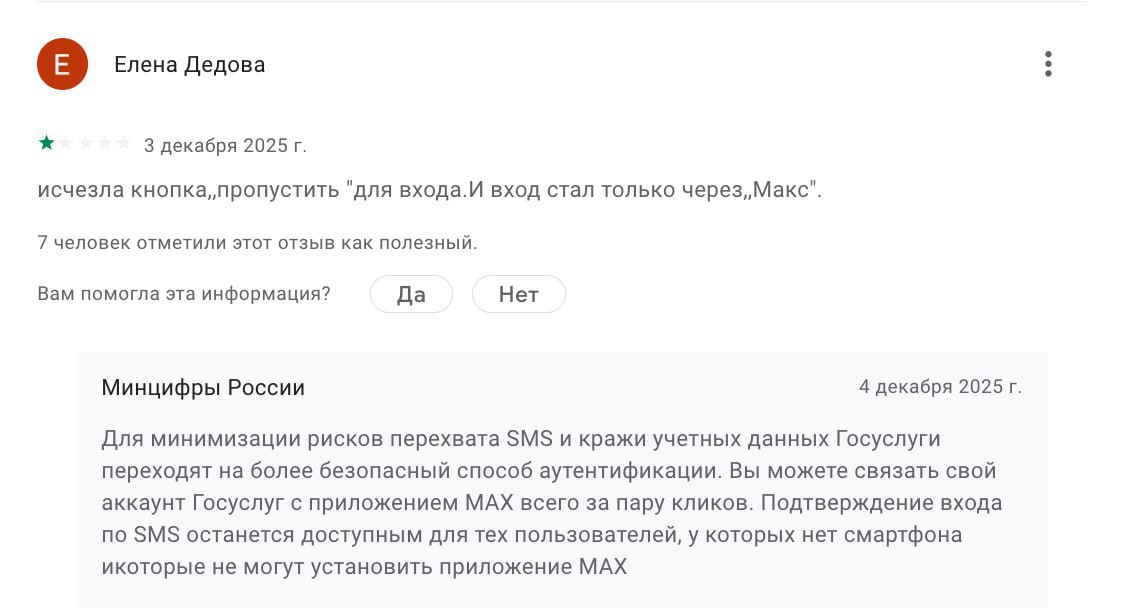
Task: Click the fifth grey rating star
Action: [123, 143]
